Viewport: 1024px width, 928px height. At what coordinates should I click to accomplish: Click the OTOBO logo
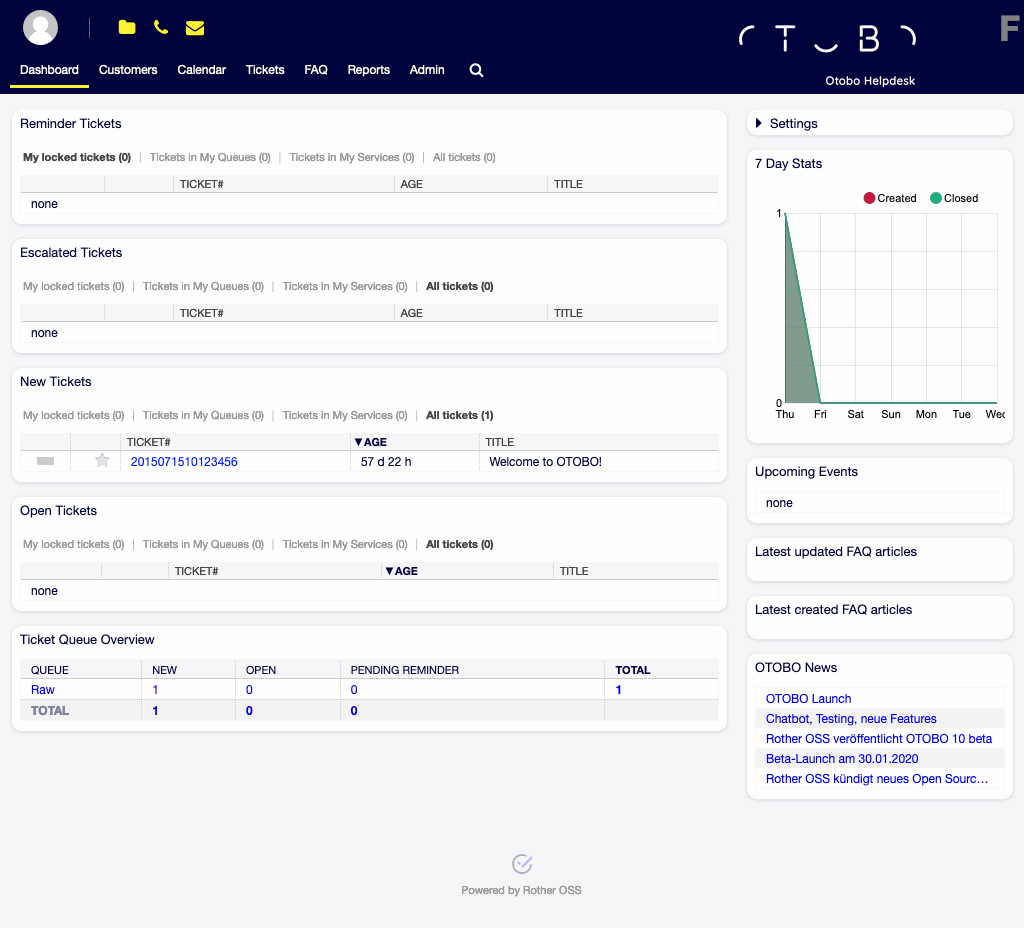tap(827, 38)
